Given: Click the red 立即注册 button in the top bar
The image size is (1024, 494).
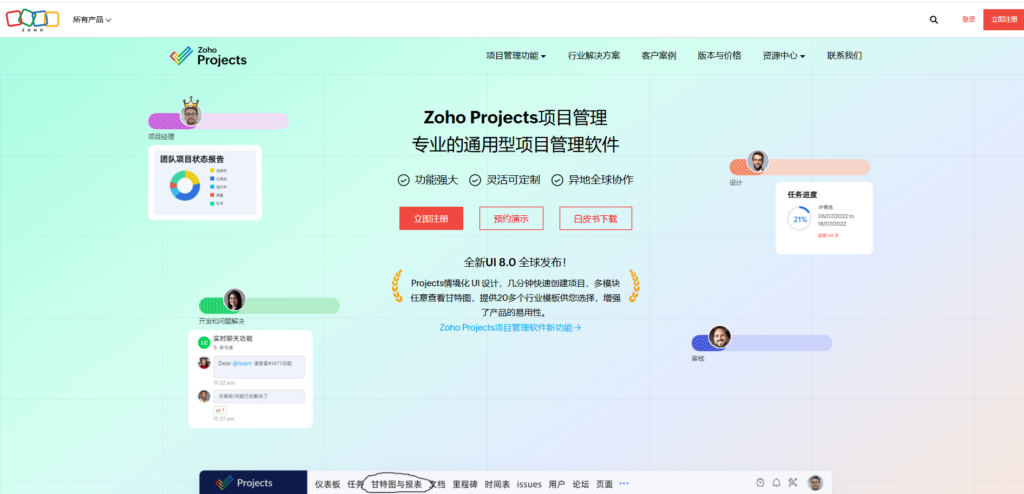Looking at the screenshot, I should point(1004,20).
